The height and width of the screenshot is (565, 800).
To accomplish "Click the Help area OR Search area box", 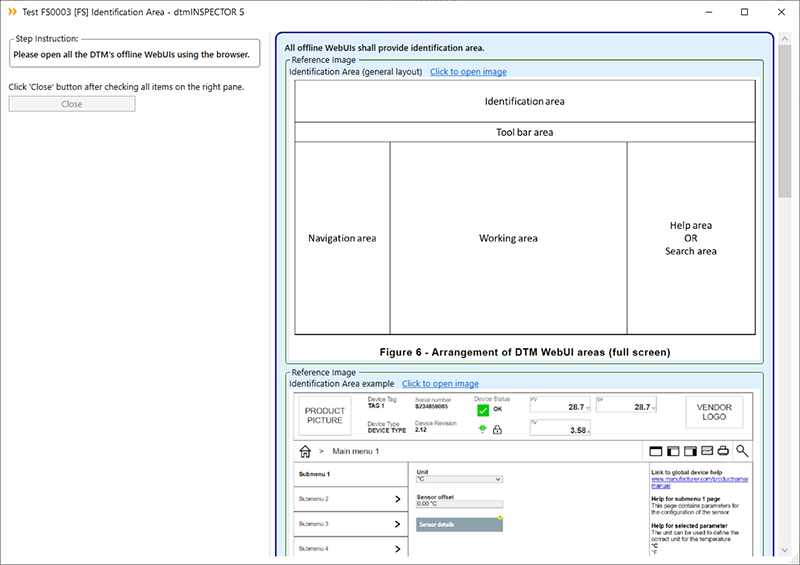I will point(691,238).
